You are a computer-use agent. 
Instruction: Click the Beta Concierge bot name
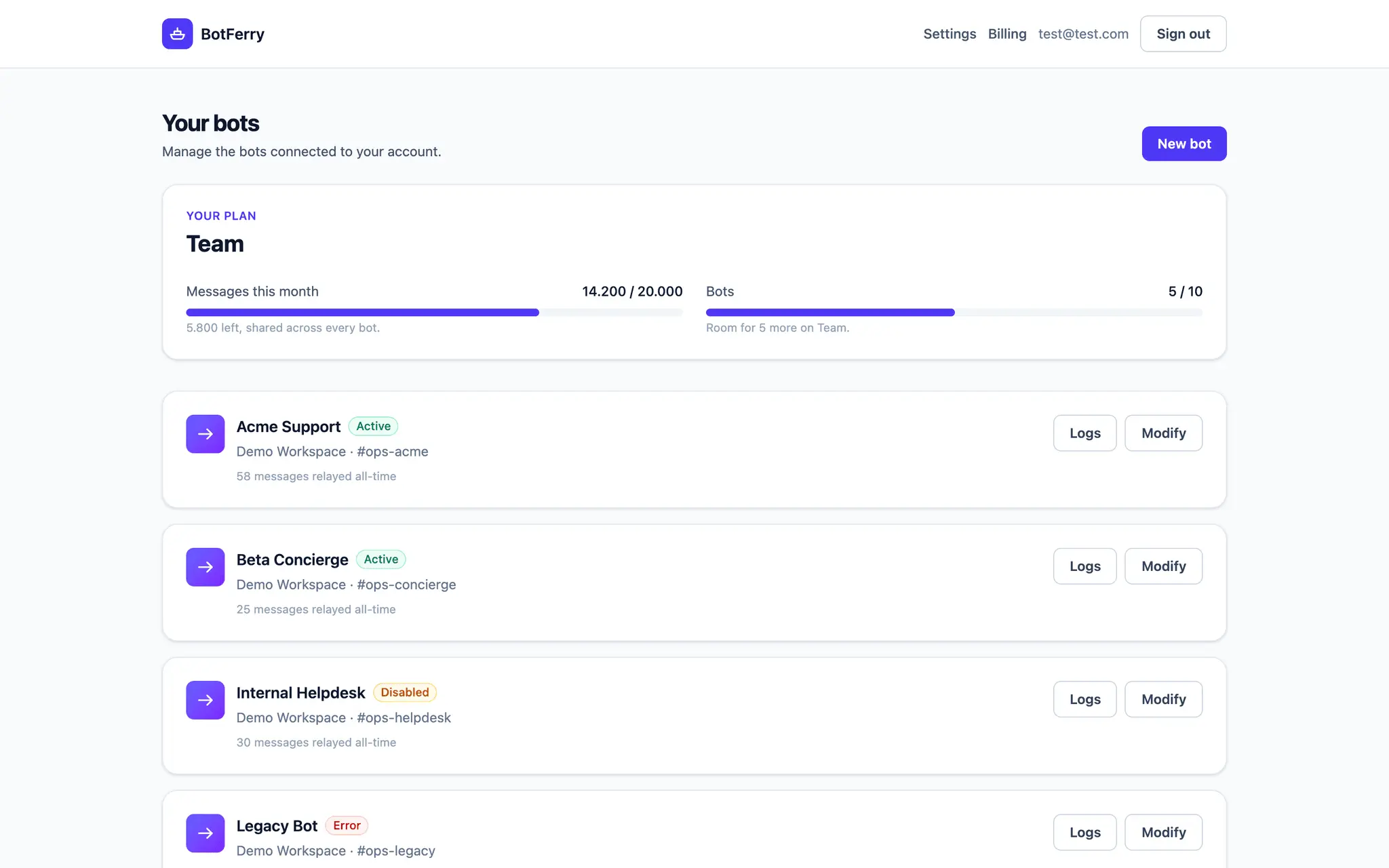tap(292, 559)
